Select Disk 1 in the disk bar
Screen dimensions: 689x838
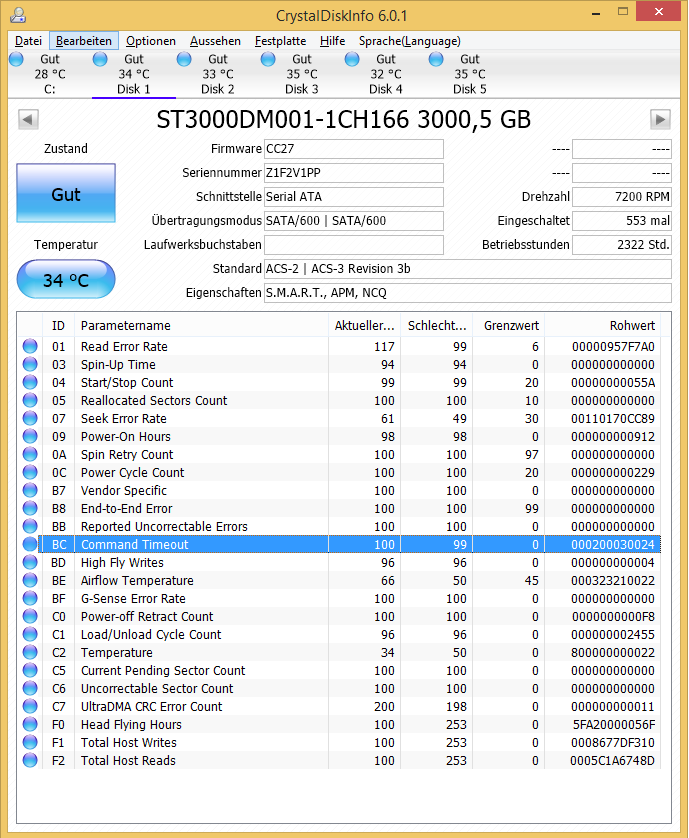coord(134,74)
